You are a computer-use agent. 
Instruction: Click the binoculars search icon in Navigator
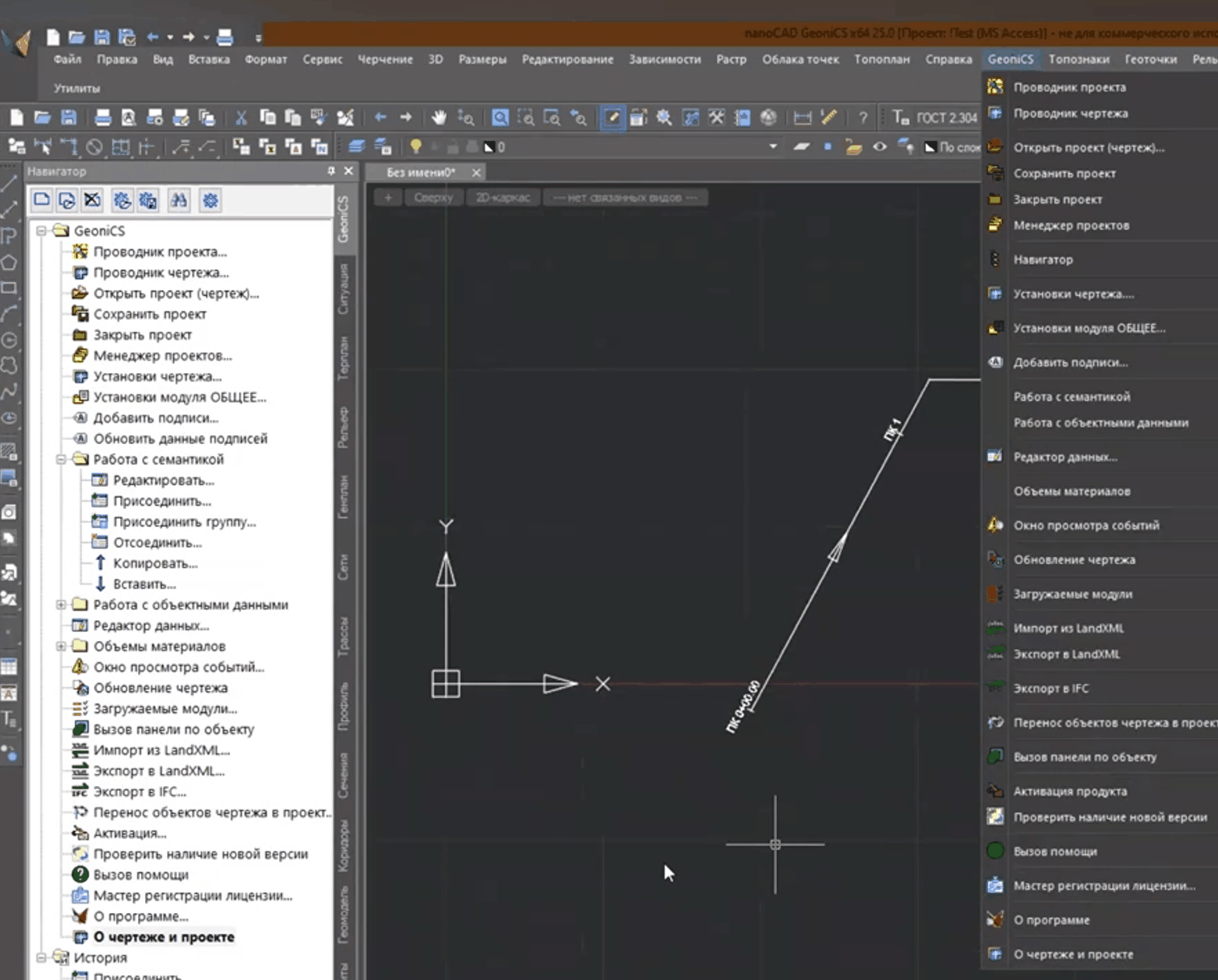[x=178, y=201]
